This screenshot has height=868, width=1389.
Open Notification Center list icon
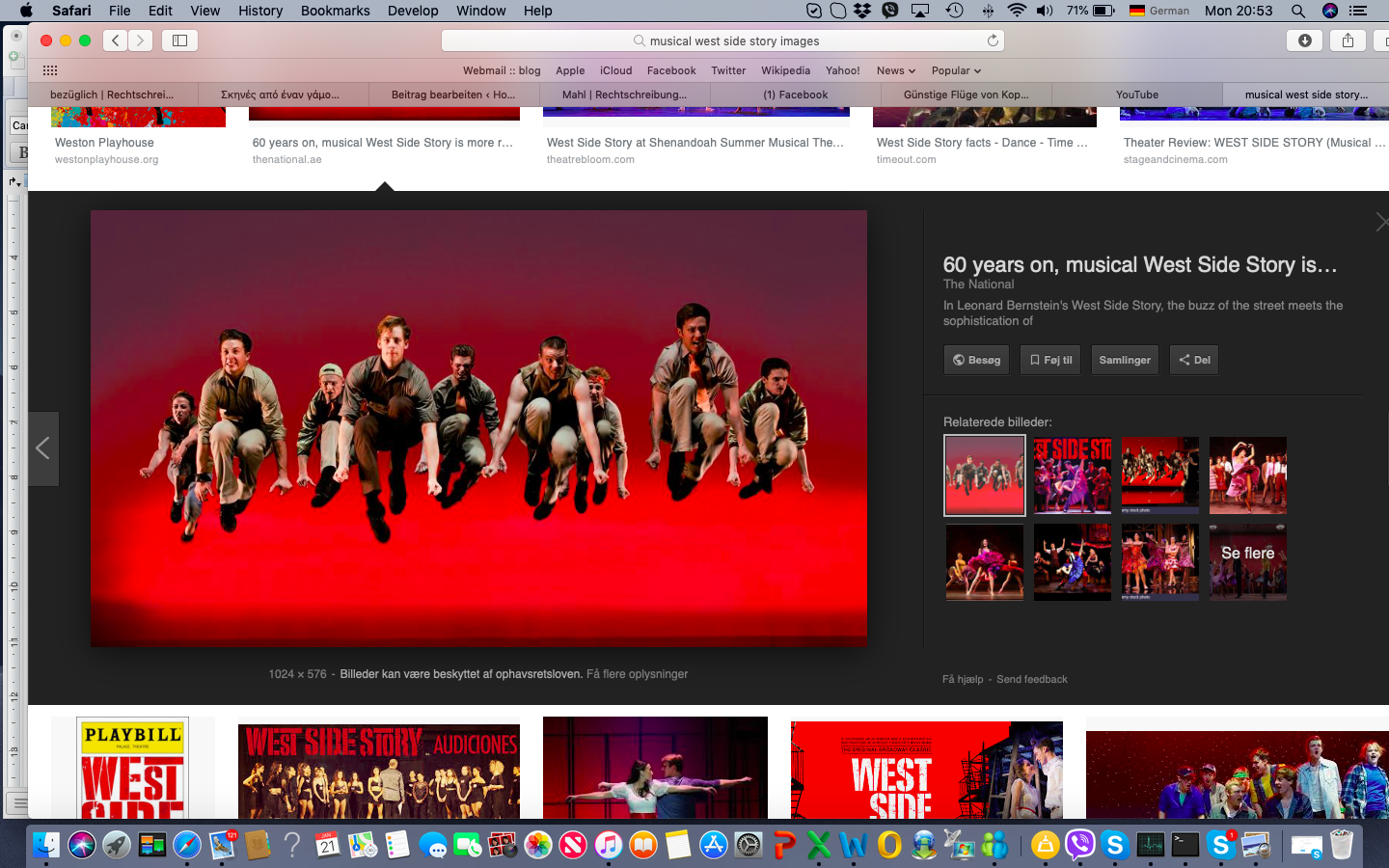(x=1358, y=11)
